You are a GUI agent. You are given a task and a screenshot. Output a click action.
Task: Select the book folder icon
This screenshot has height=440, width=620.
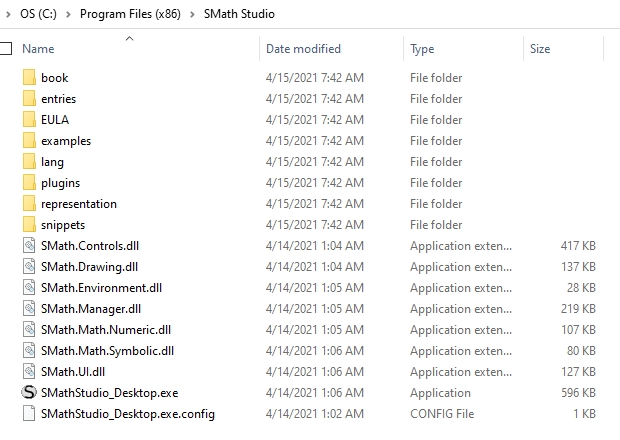point(28,78)
